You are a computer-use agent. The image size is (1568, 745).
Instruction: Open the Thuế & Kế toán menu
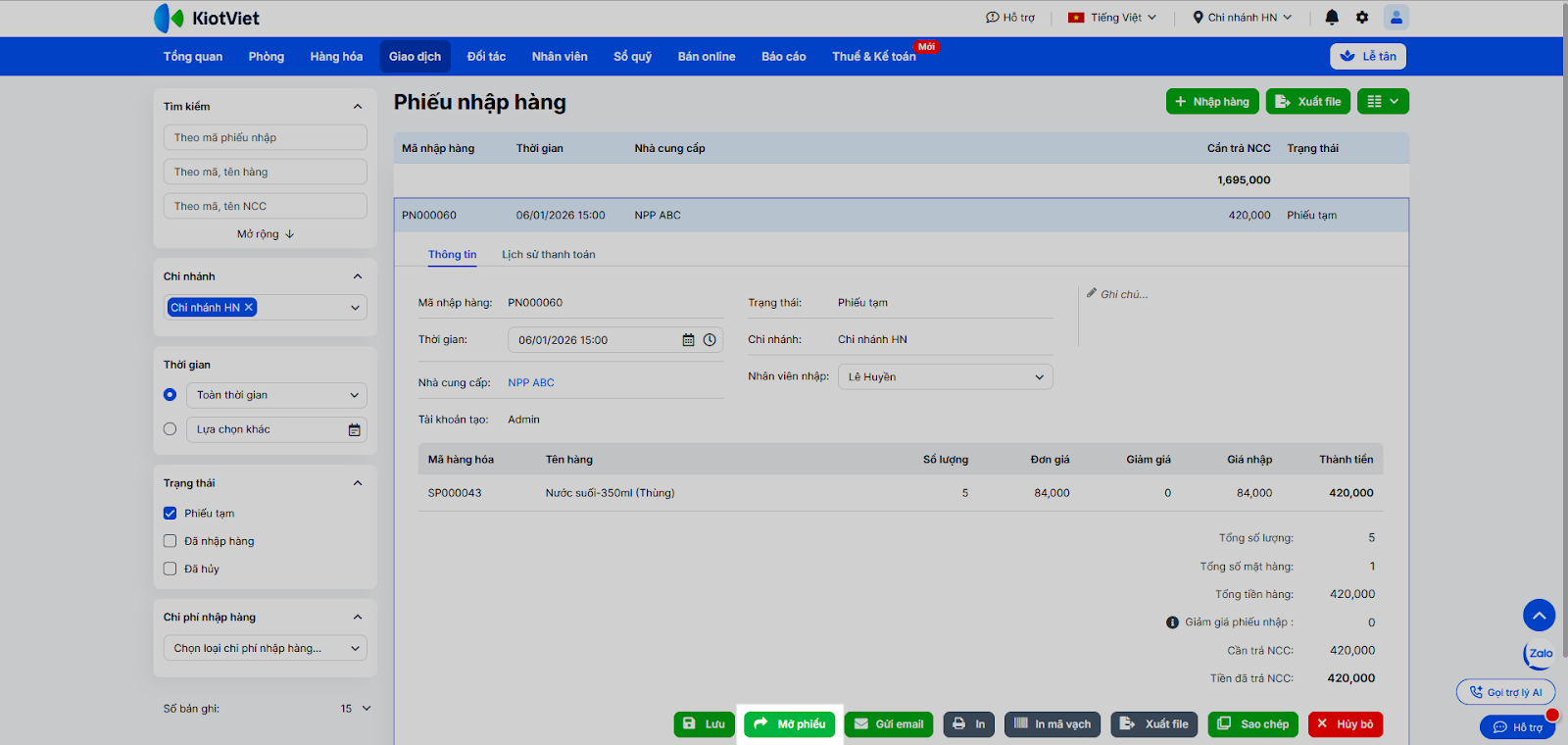coord(874,57)
